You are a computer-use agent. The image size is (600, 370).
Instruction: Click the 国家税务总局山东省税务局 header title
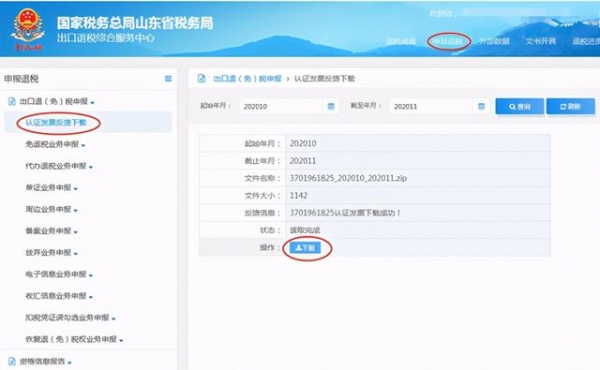point(135,23)
